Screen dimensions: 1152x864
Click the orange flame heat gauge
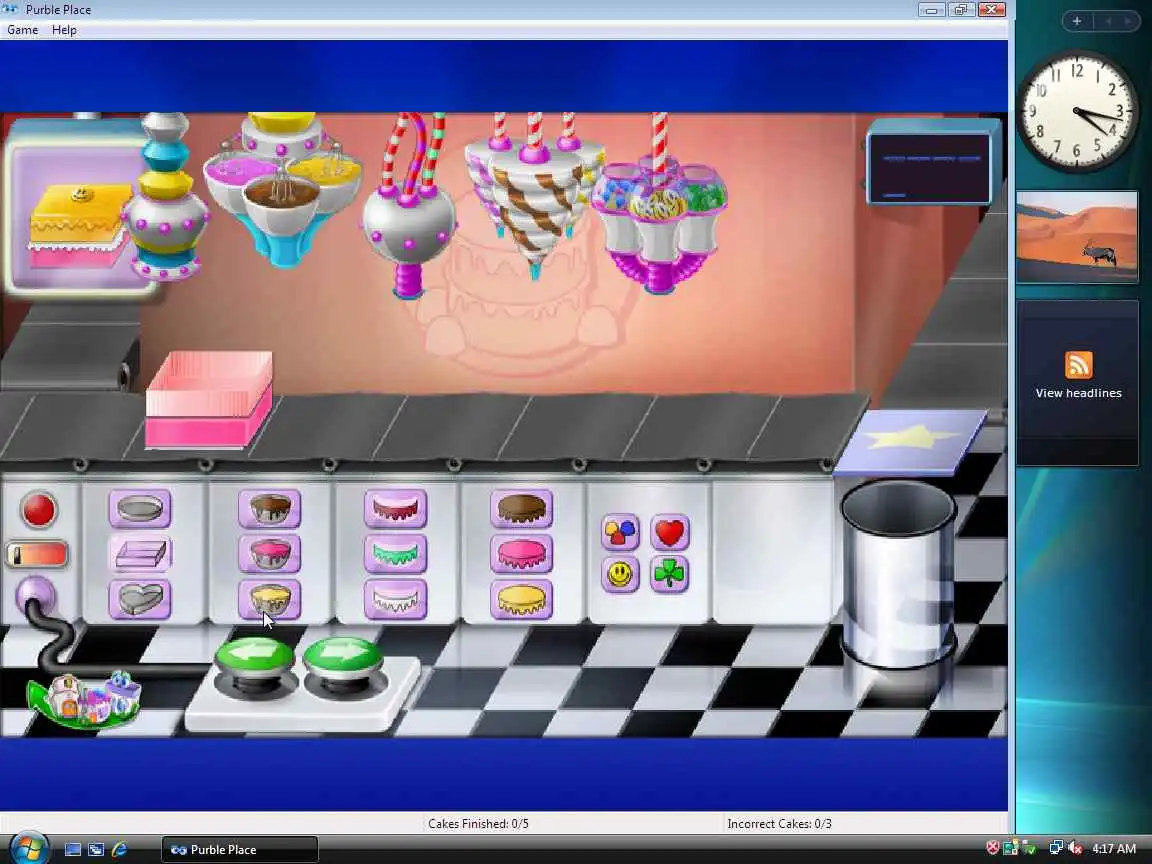(37, 555)
